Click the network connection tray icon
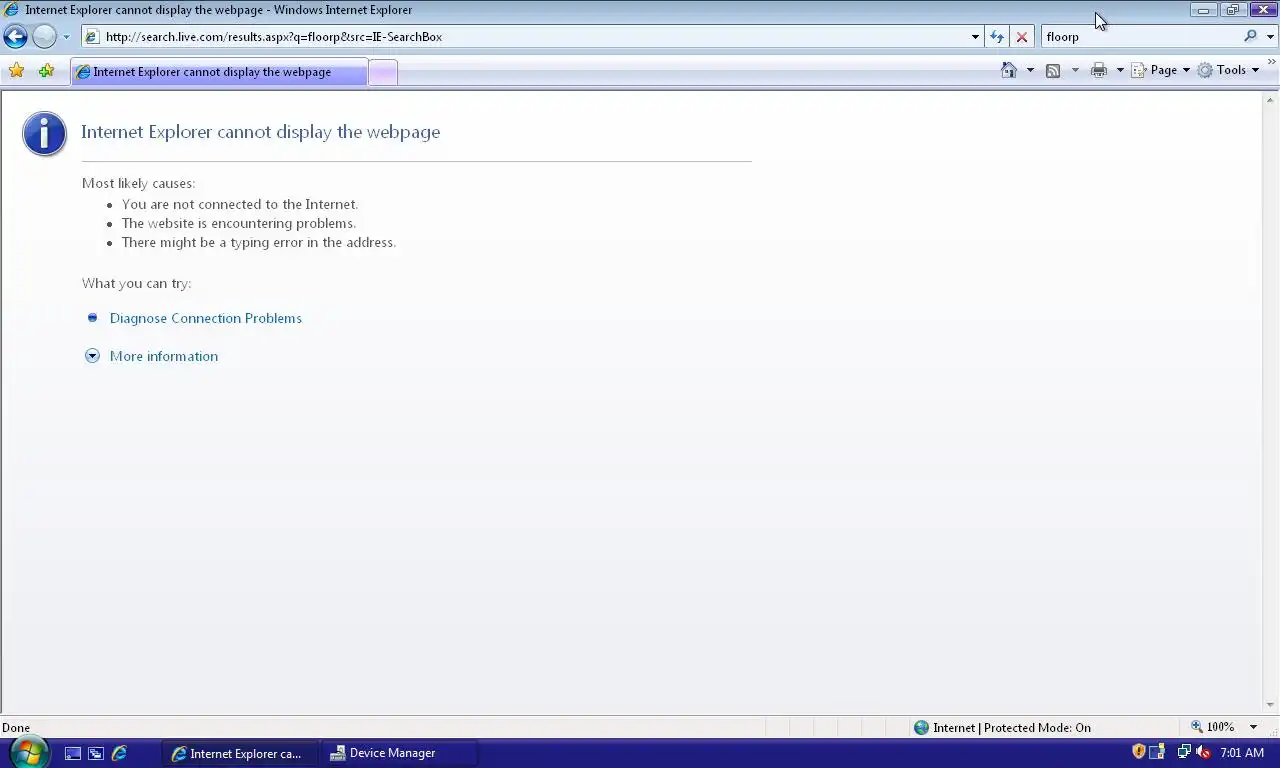The image size is (1280, 768). (1184, 752)
